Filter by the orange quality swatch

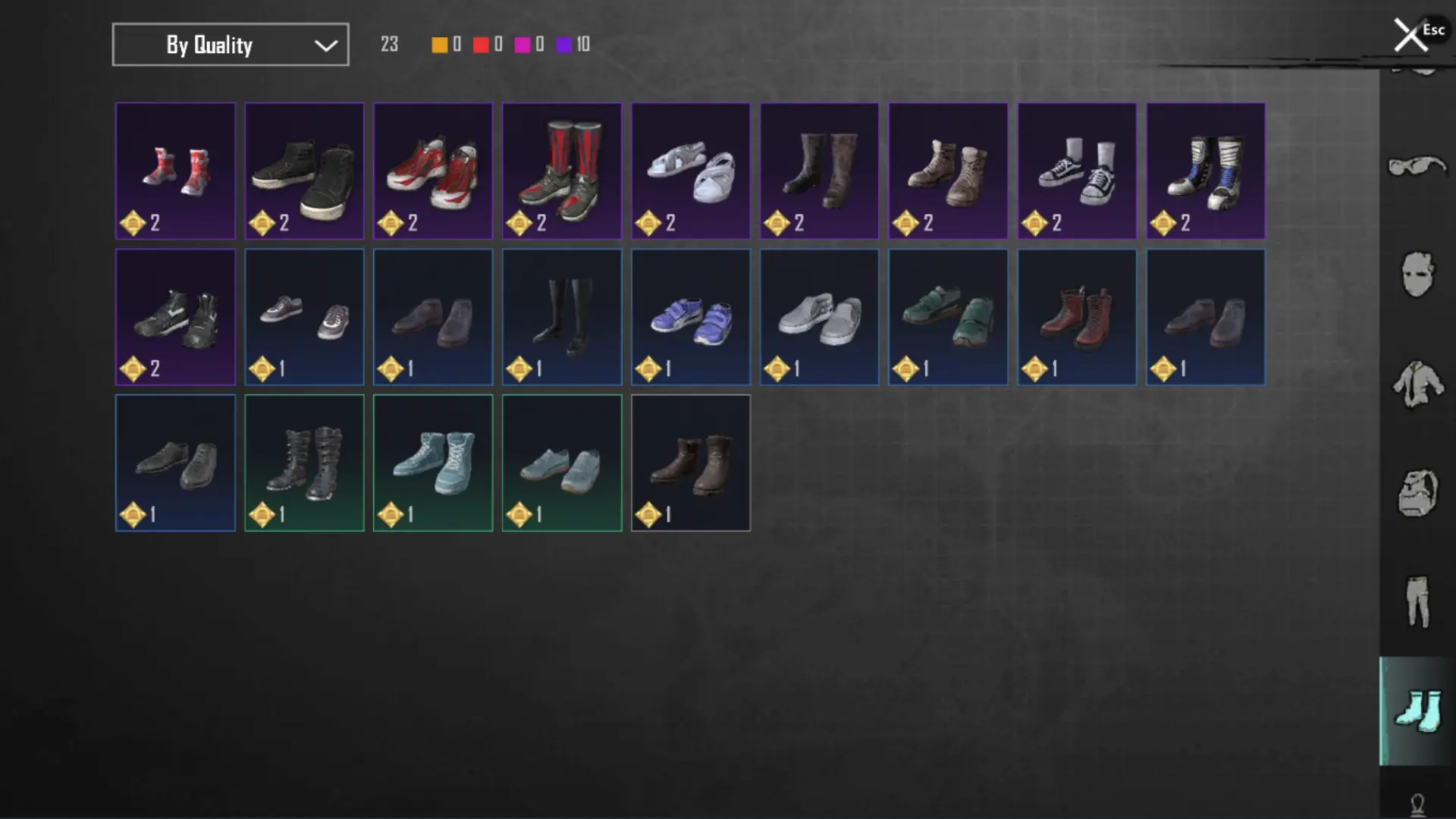(439, 45)
